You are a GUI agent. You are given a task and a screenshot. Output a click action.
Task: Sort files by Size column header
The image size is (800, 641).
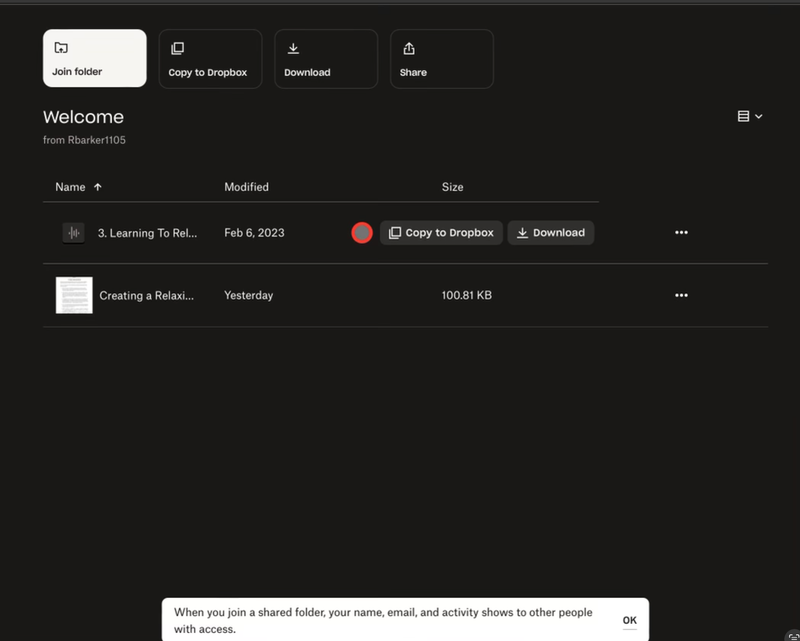452,187
